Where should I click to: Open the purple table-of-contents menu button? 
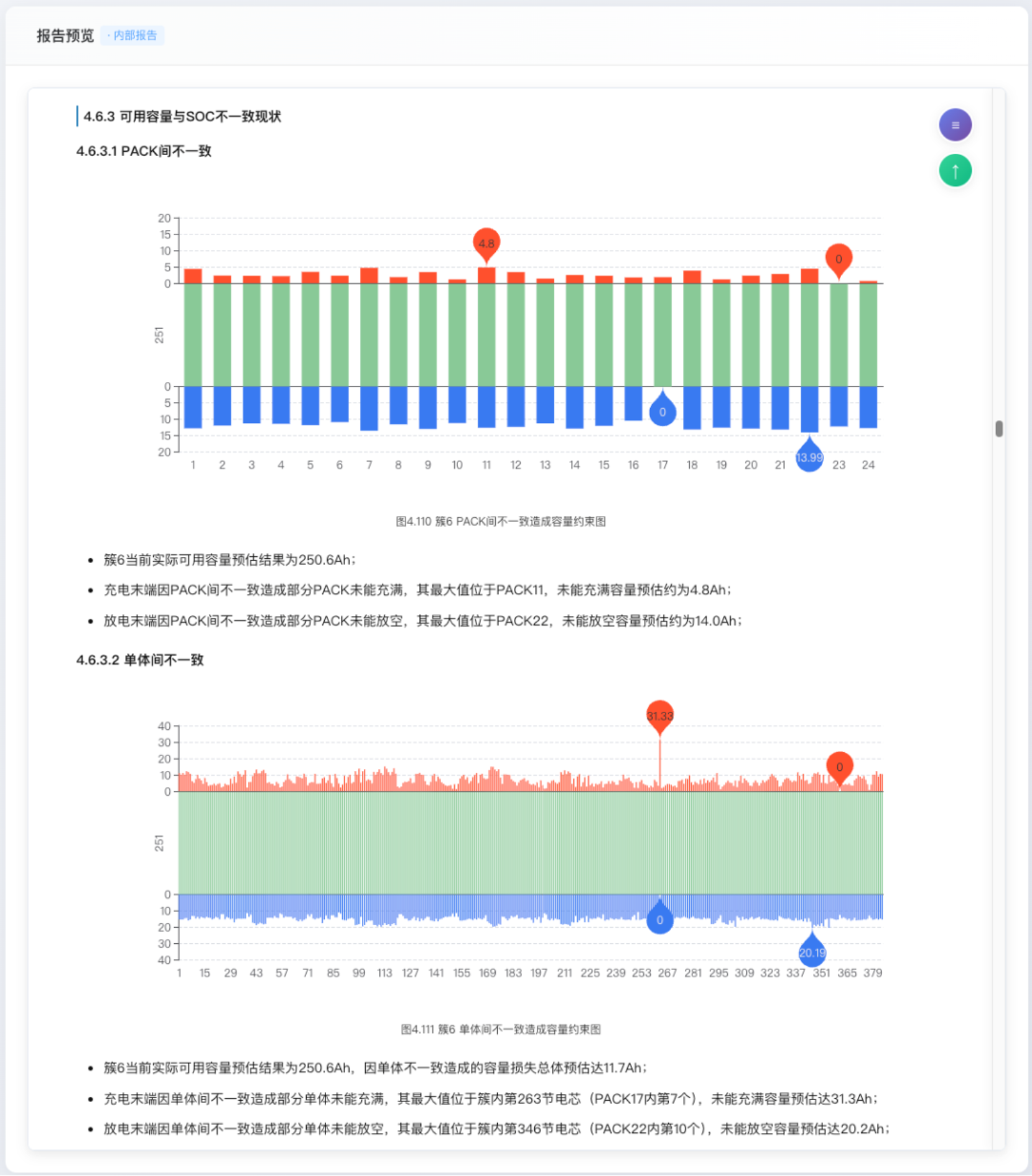point(955,125)
